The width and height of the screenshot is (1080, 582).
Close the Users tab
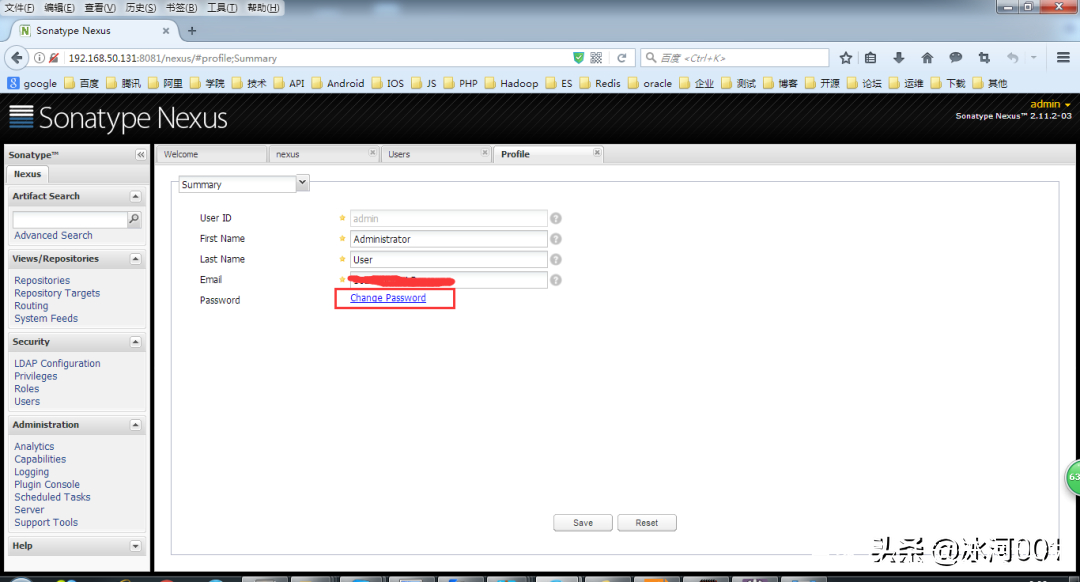tap(485, 152)
